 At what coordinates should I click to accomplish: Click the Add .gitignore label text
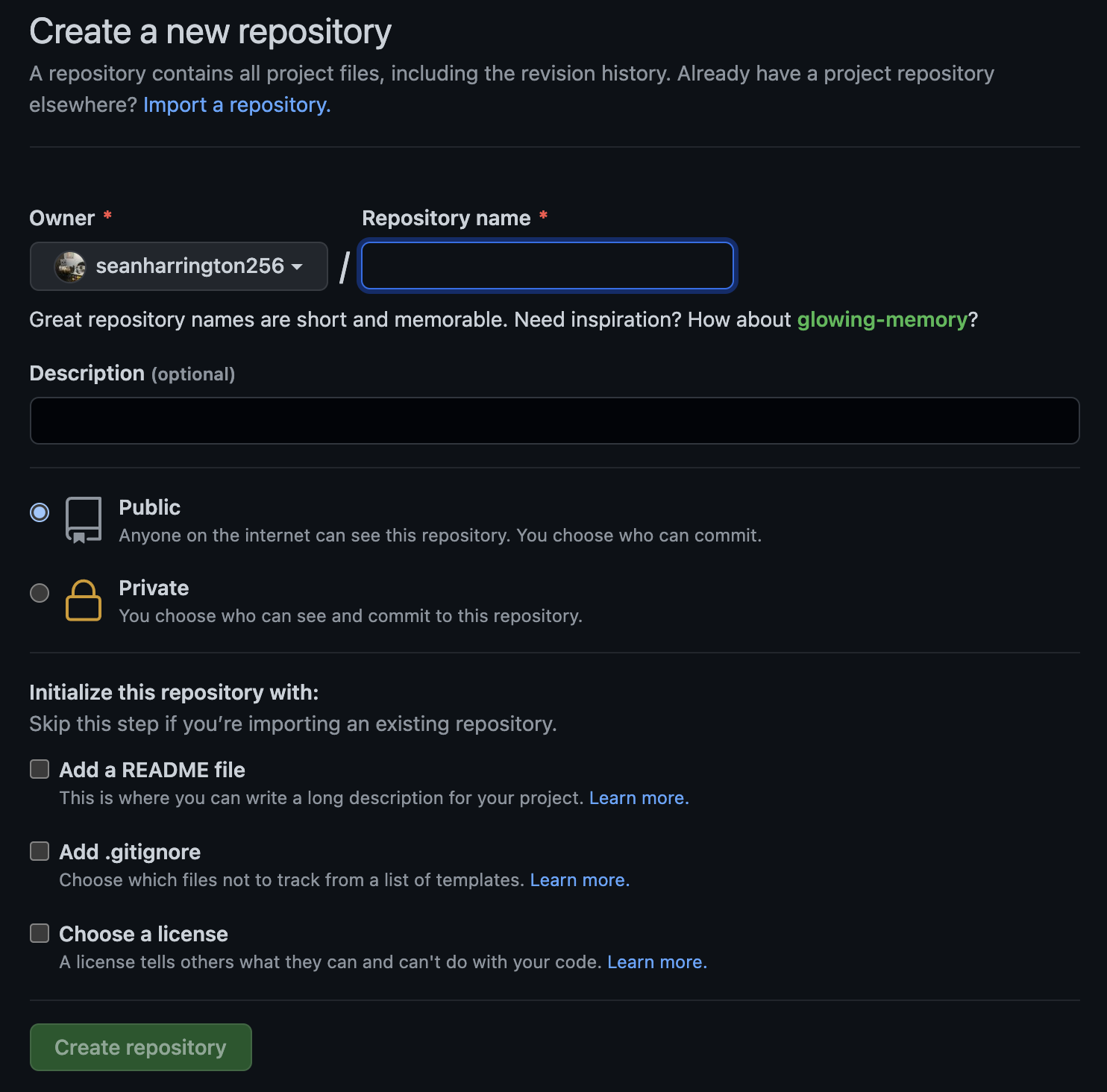[130, 852]
